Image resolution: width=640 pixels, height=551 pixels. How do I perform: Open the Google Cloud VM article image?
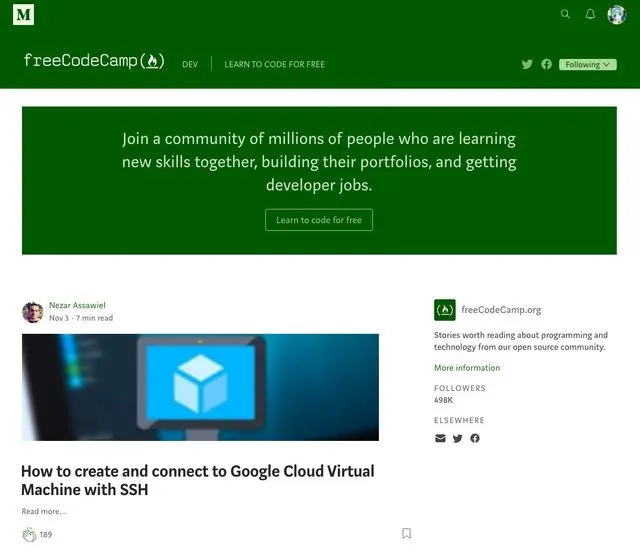[x=200, y=387]
